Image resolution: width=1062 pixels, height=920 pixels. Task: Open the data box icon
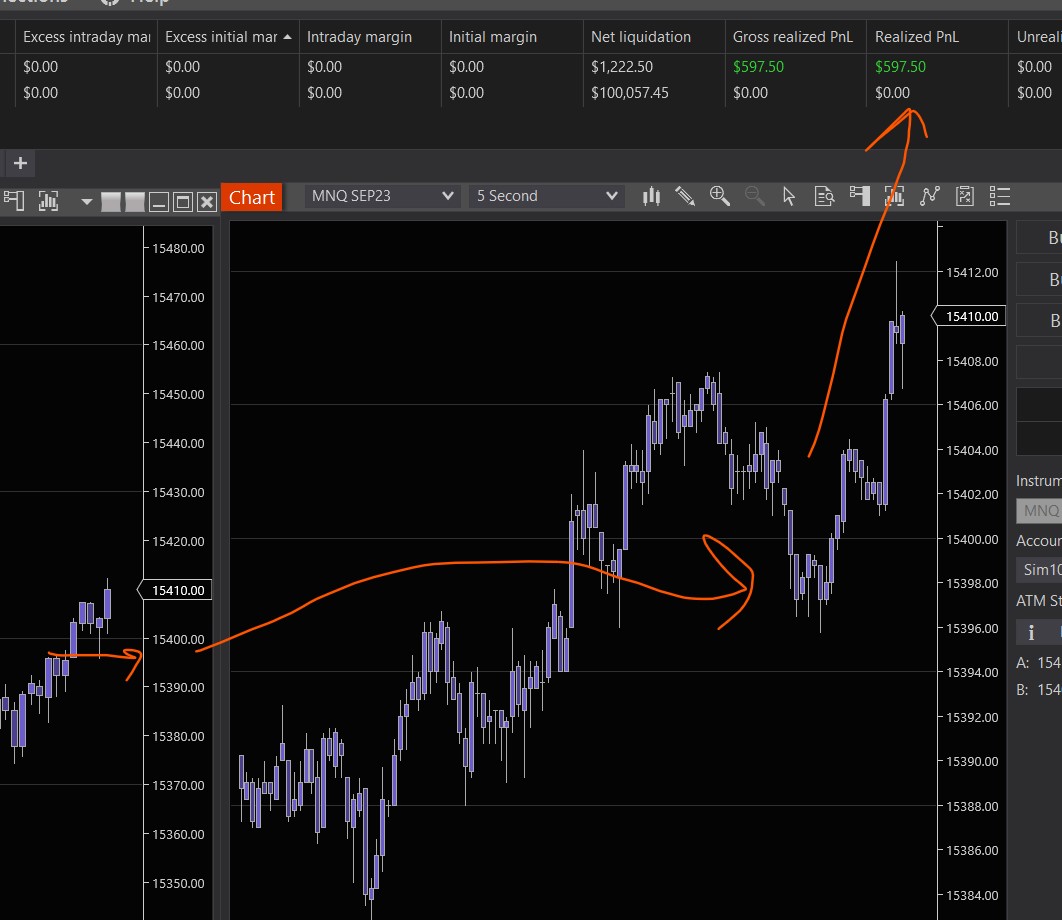[824, 196]
